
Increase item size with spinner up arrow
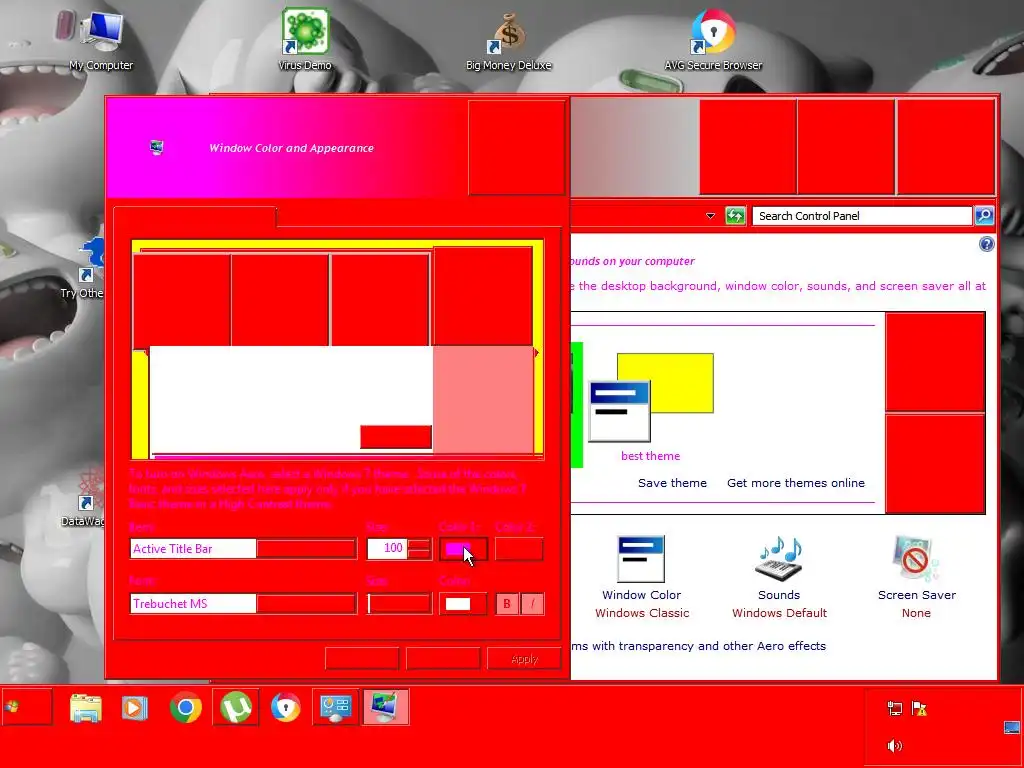pyautogui.click(x=420, y=543)
